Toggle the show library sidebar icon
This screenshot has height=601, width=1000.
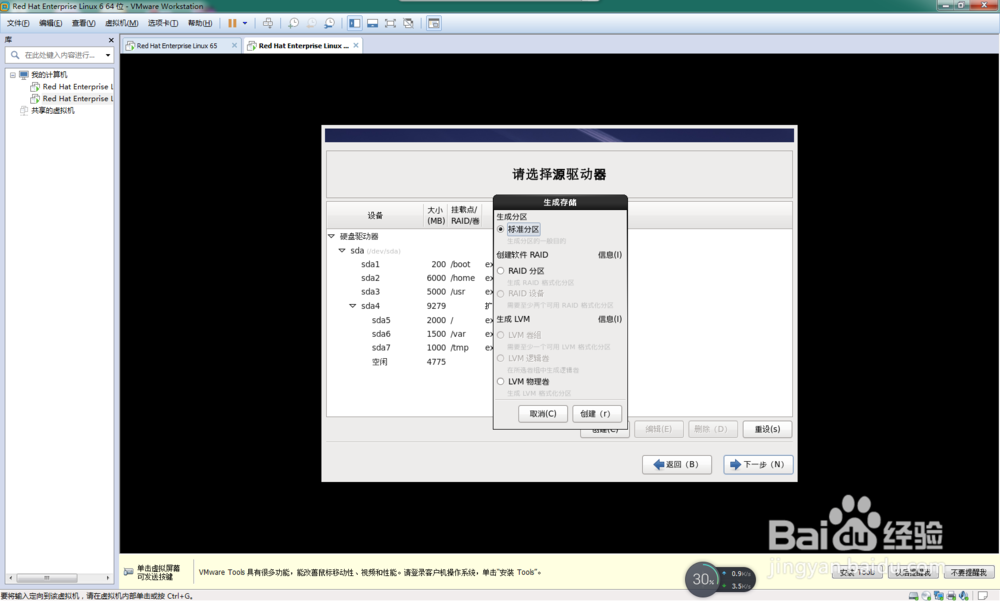pos(355,23)
